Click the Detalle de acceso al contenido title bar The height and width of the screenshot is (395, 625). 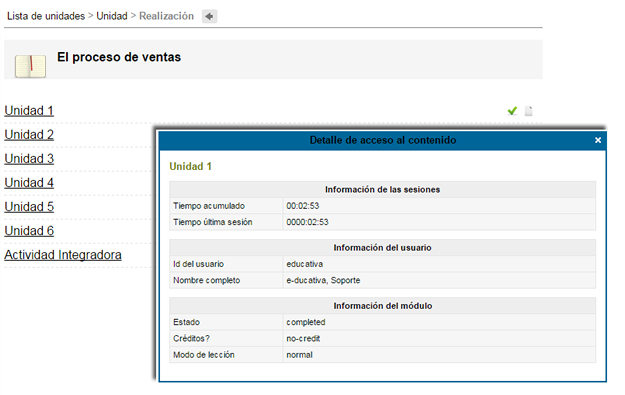coord(383,140)
